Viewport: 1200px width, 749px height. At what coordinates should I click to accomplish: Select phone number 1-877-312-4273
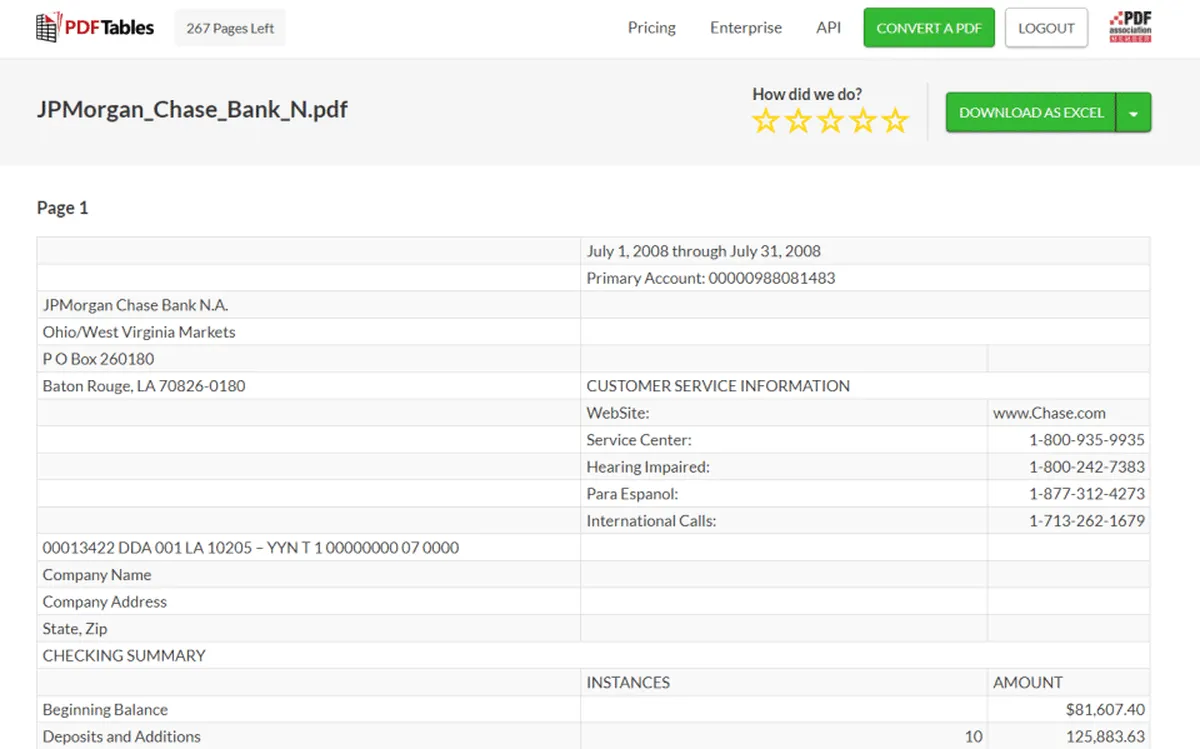click(1087, 494)
